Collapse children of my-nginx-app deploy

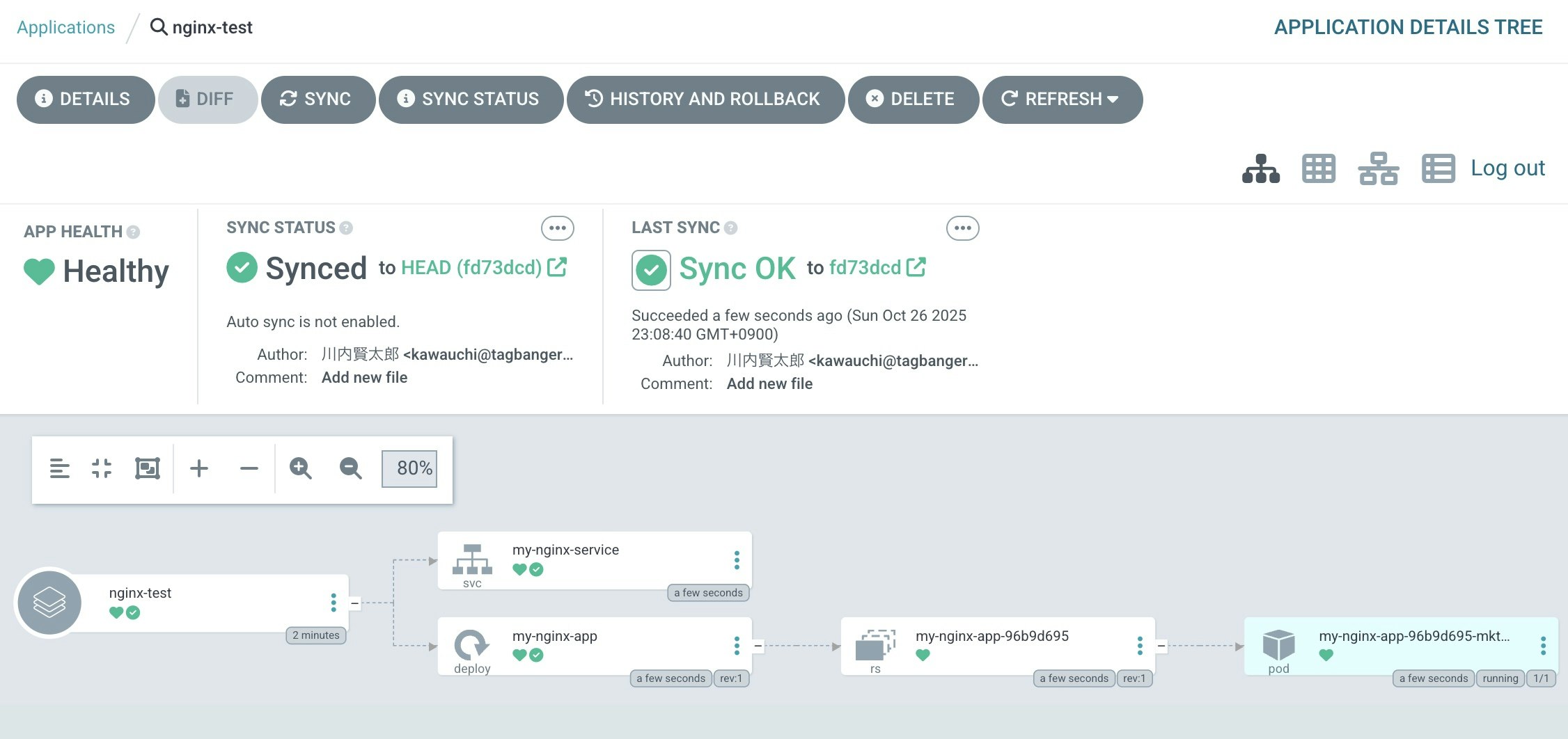758,646
